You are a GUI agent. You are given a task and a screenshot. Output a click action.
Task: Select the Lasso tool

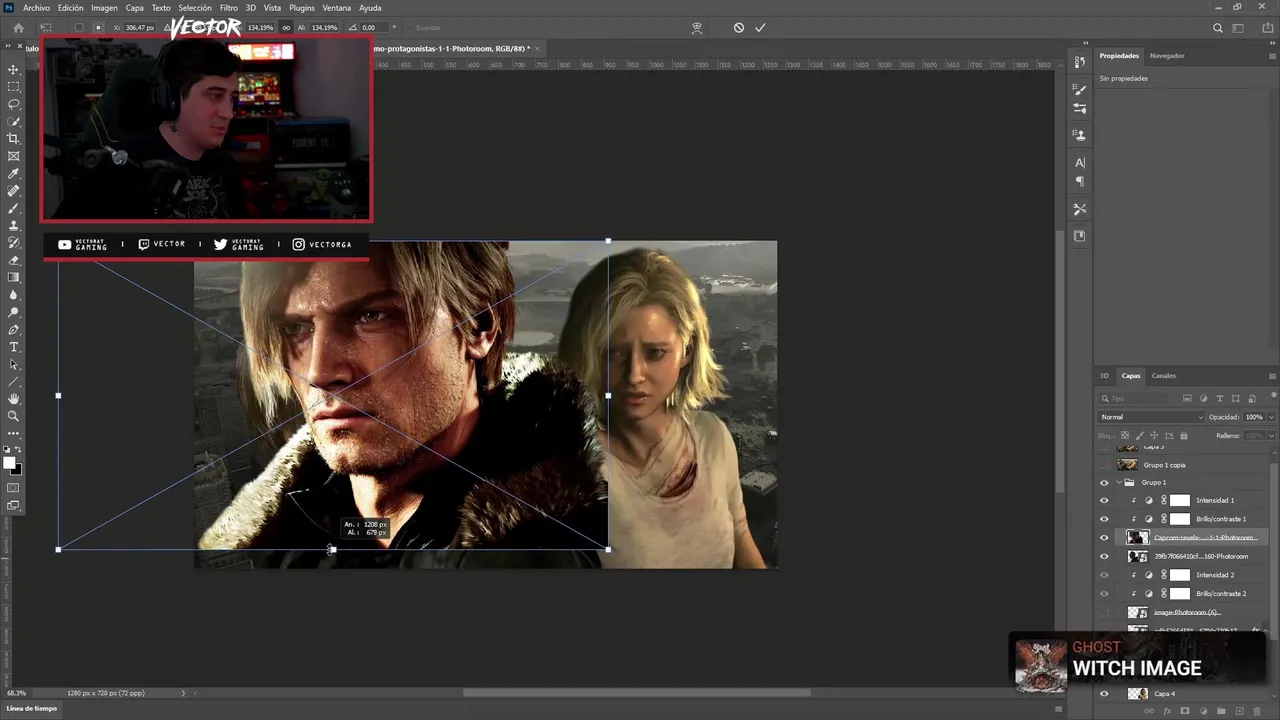pos(14,104)
